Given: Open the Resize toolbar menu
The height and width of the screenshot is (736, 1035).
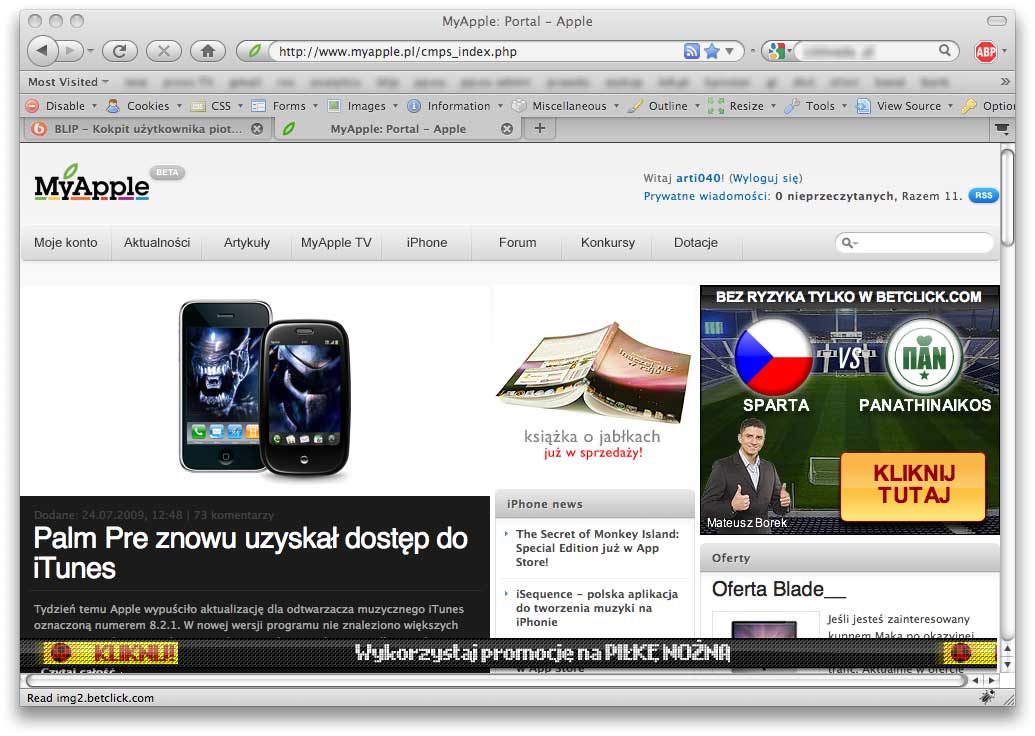Looking at the screenshot, I should 743,106.
